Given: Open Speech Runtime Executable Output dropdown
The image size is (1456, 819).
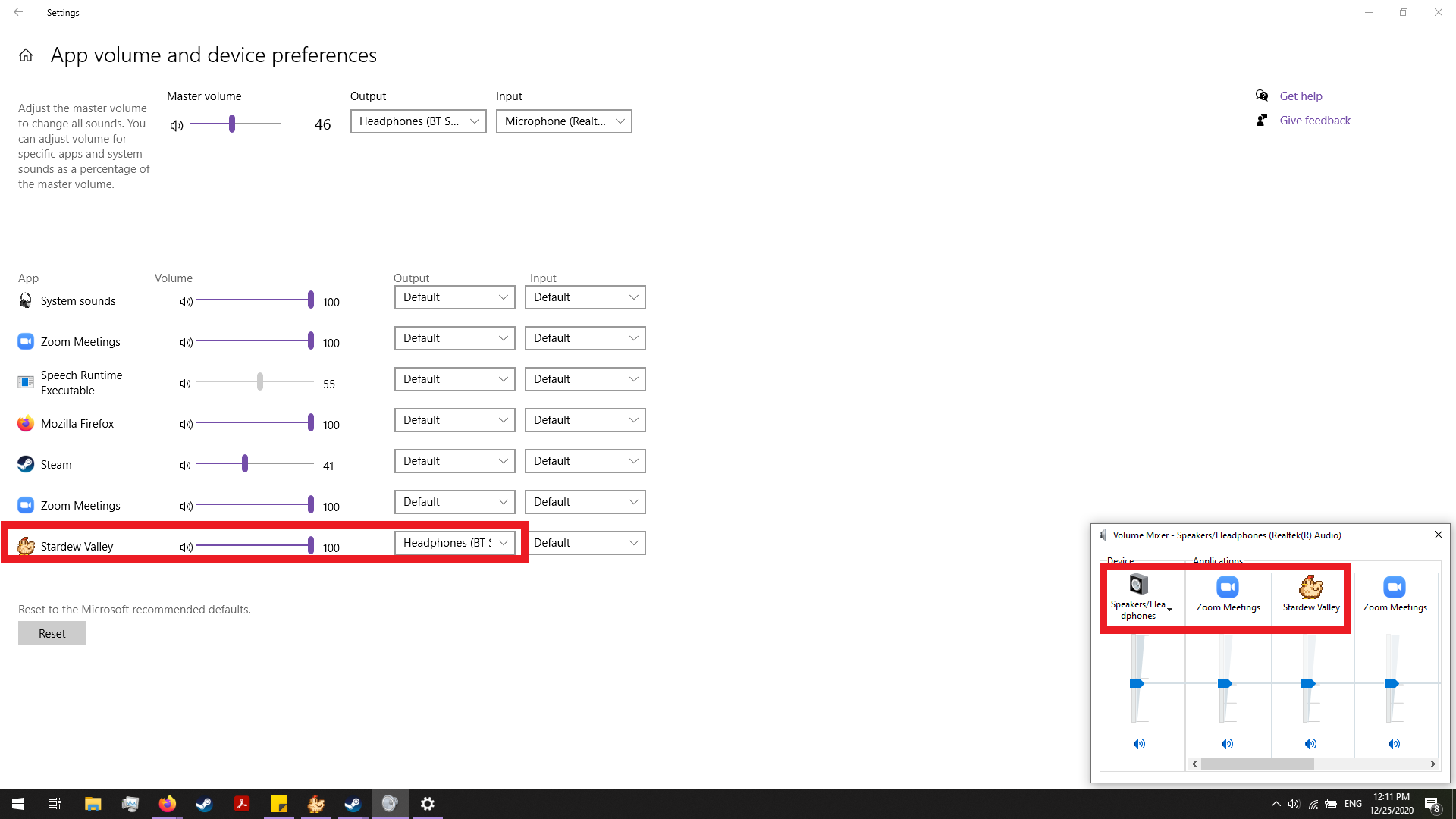Looking at the screenshot, I should pos(455,379).
